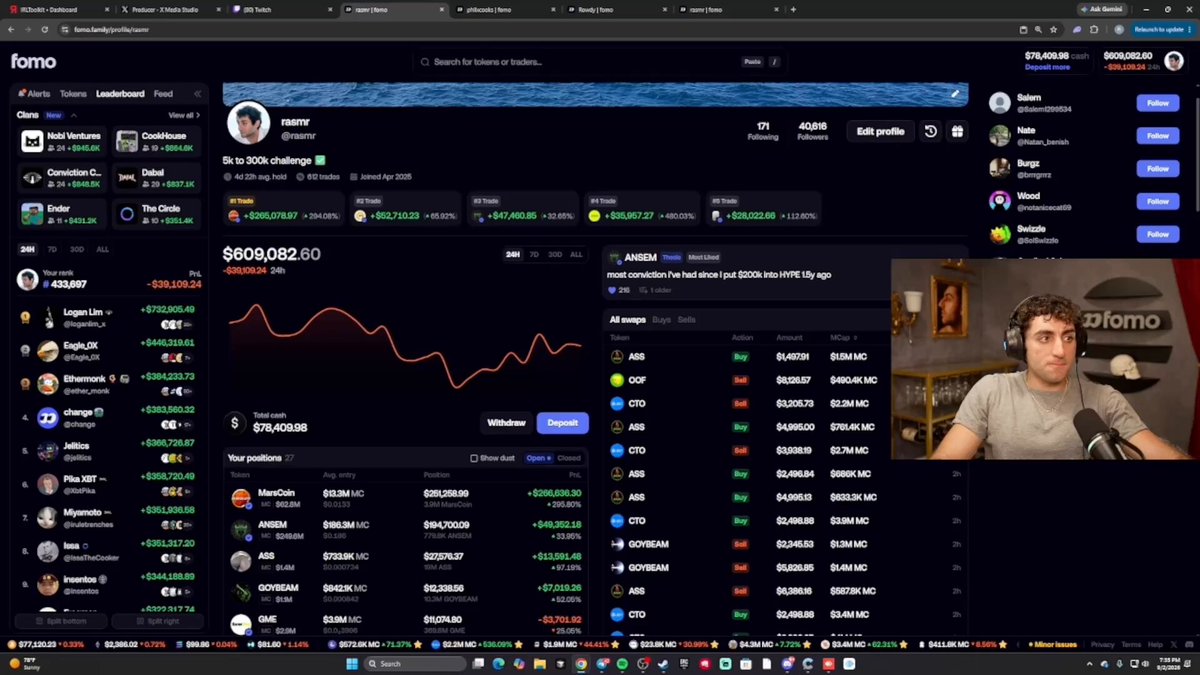Click the MarsCoin token icon in positions
The height and width of the screenshot is (675, 1200).
tap(240, 499)
